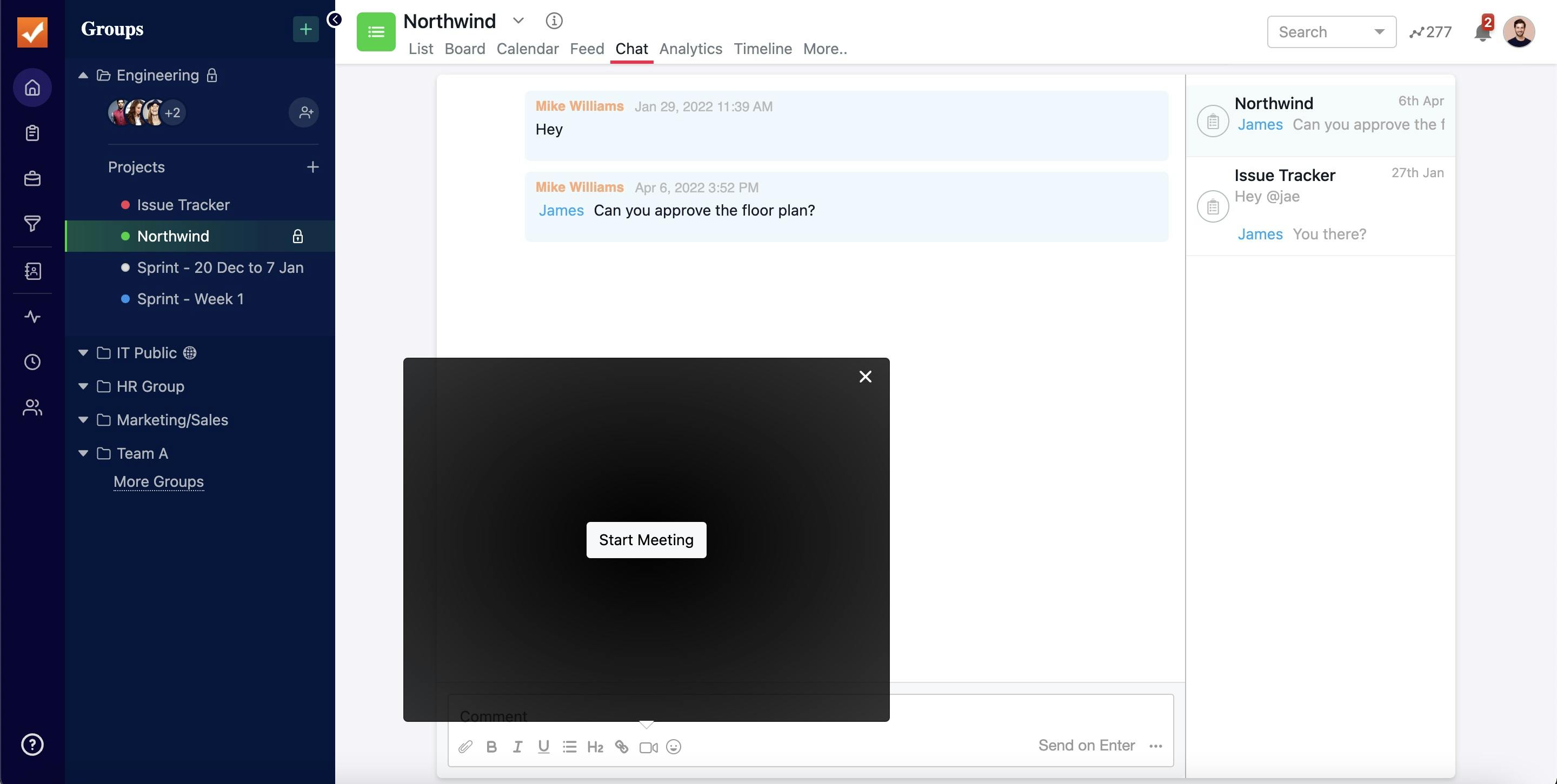Click the attachment paperclip icon
The height and width of the screenshot is (784, 1557).
pyautogui.click(x=465, y=747)
